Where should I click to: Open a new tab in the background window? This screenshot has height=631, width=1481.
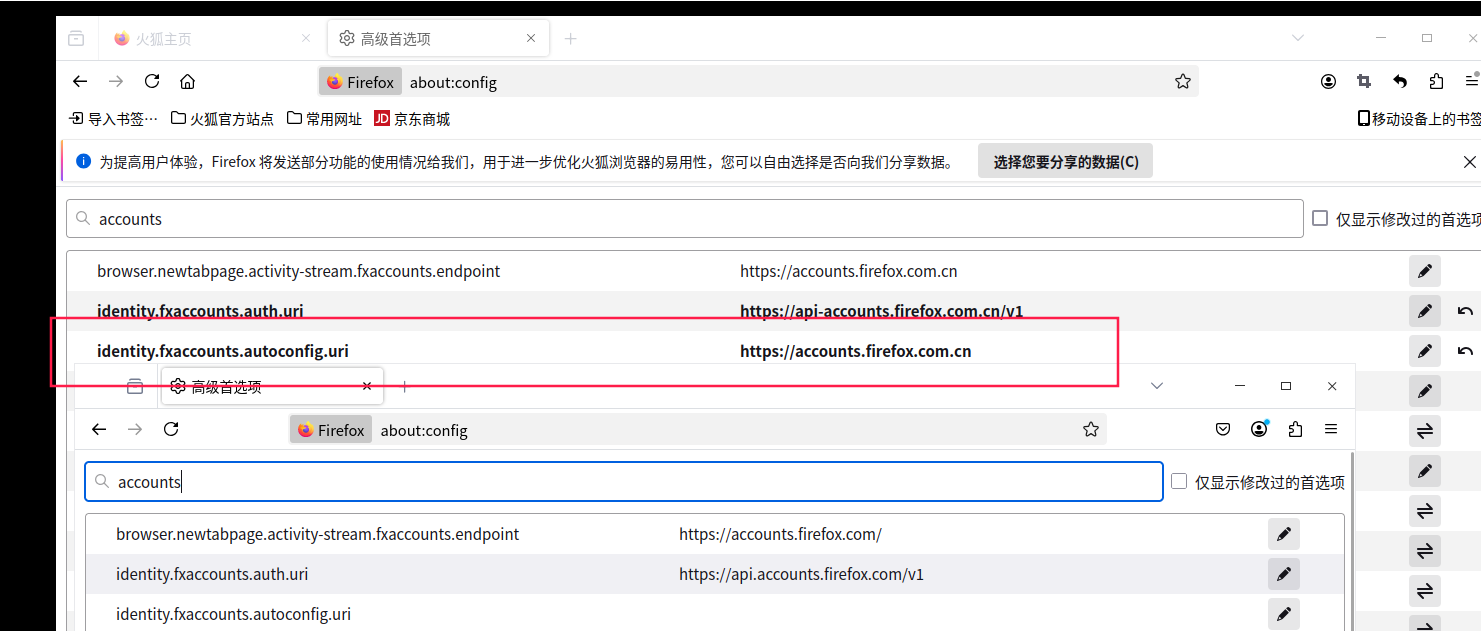coord(570,39)
